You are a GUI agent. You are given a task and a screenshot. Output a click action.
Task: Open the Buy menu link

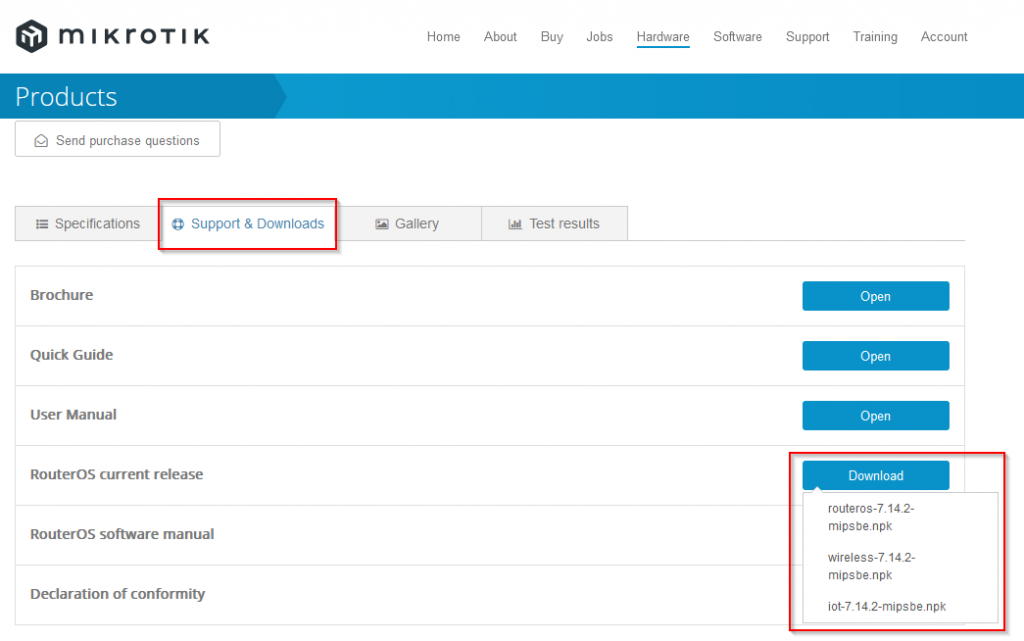(552, 37)
